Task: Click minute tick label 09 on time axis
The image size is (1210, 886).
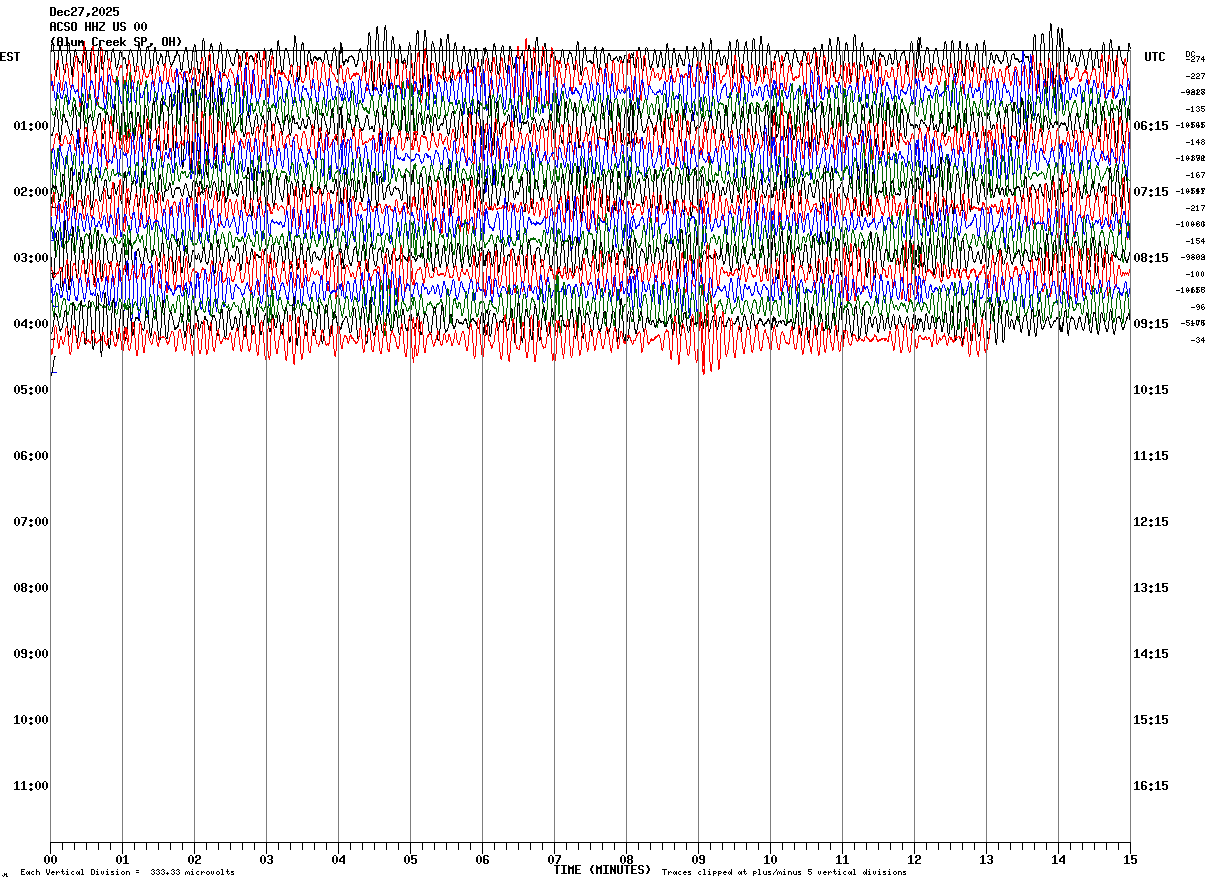Action: tap(698, 859)
